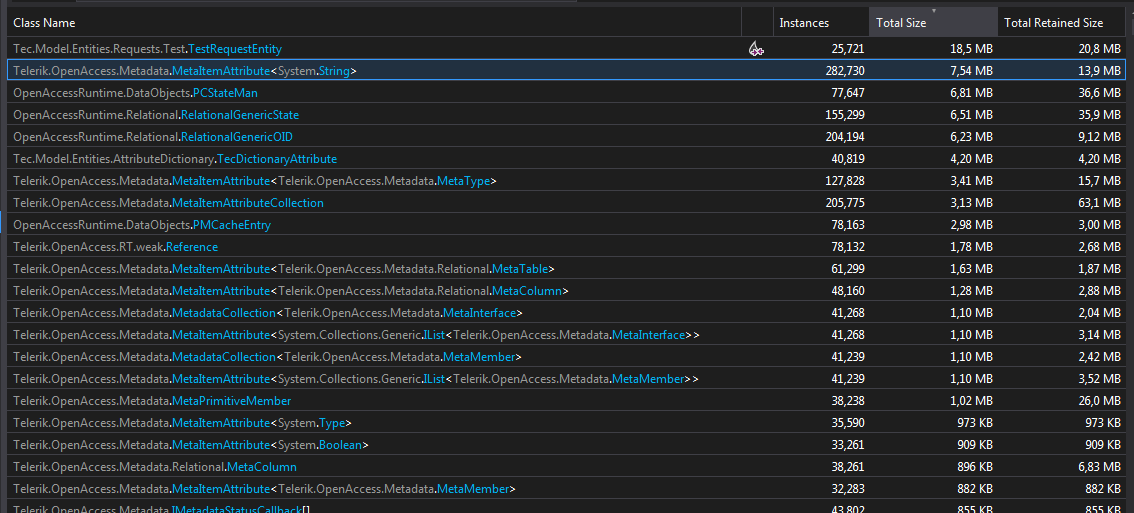Sort the table by Instances column
Screen dimensions: 1134x513
click(803, 23)
